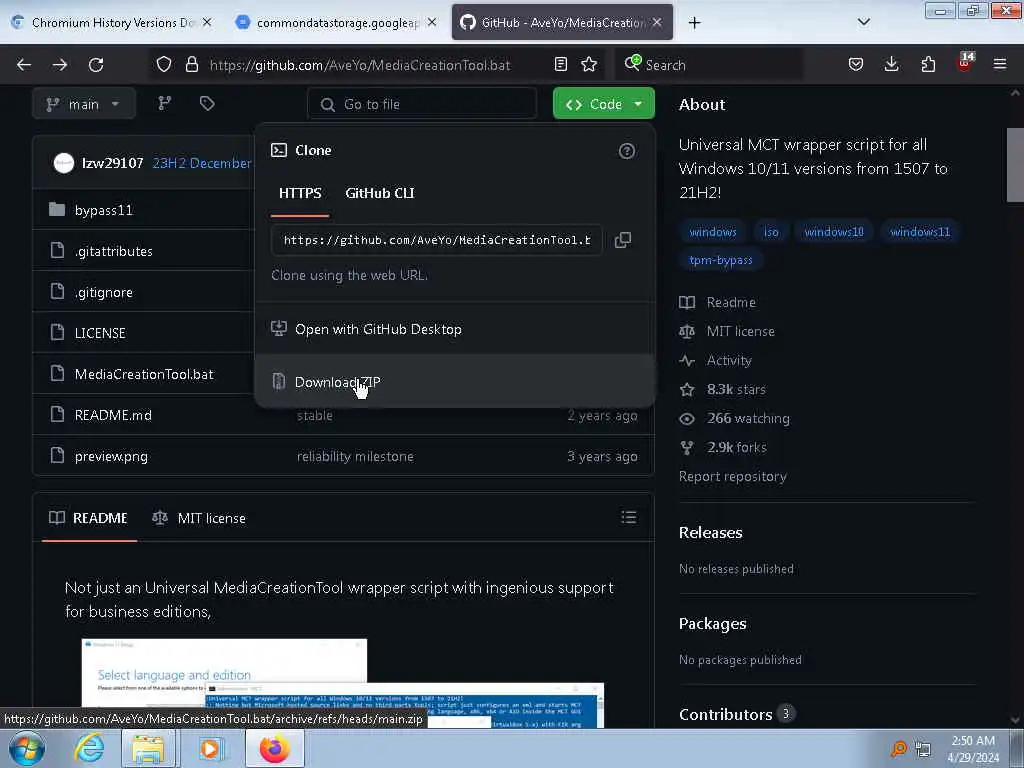1024x768 pixels.
Task: Open the .gitignore file
Action: pyautogui.click(x=104, y=293)
